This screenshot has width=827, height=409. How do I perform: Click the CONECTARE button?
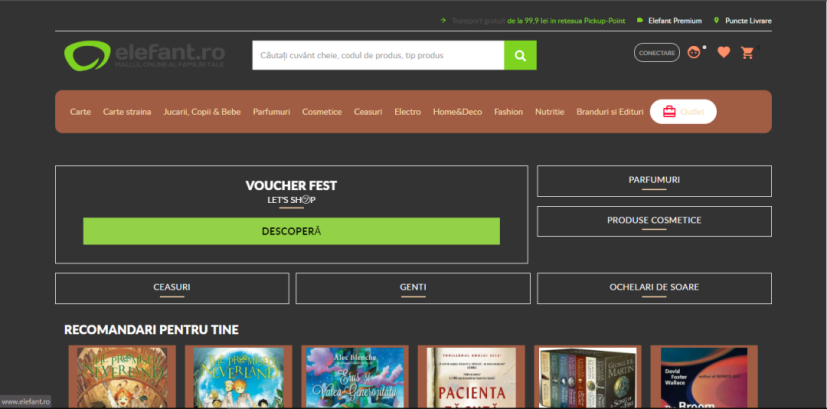click(657, 53)
